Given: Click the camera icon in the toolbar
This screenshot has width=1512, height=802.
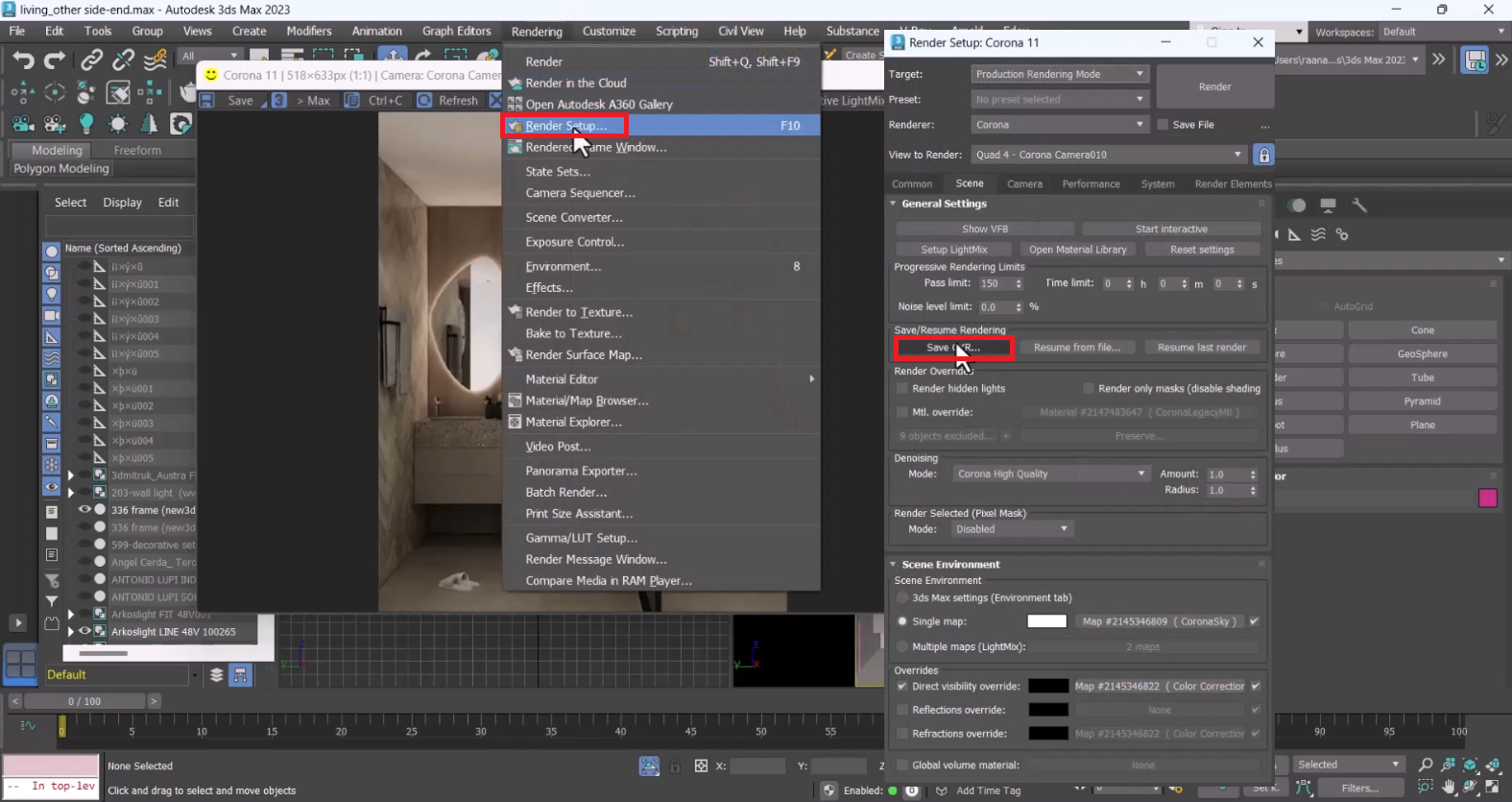Looking at the screenshot, I should [23, 124].
